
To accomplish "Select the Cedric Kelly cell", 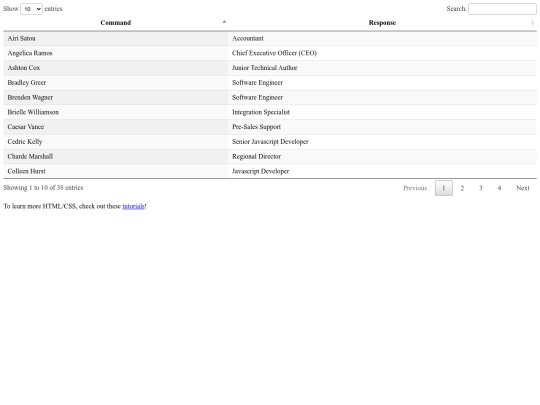I will click(115, 142).
